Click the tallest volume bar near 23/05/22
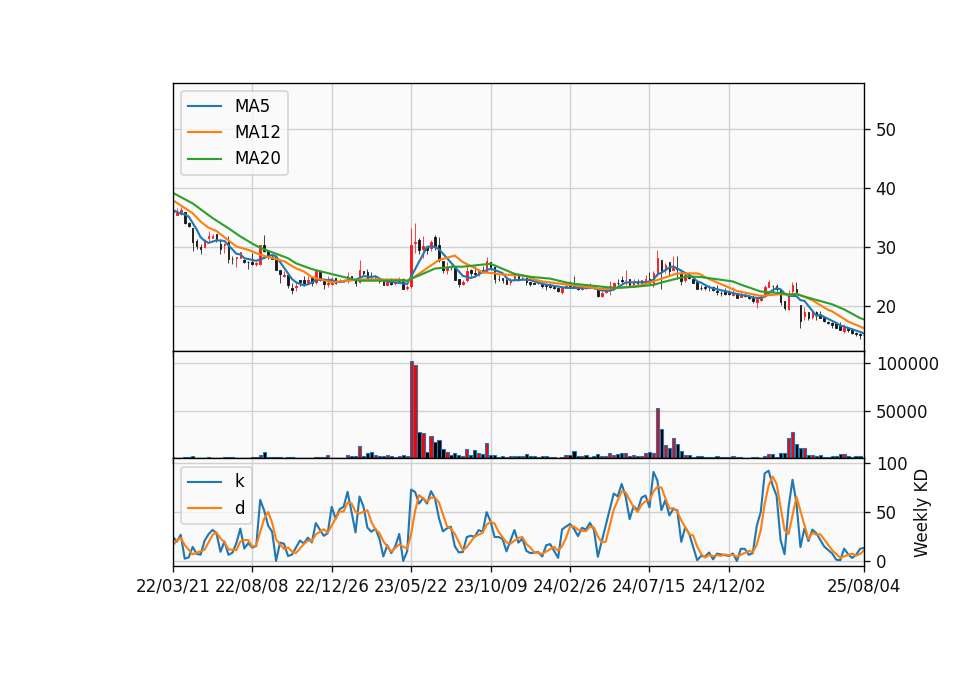The height and width of the screenshot is (690, 960). (412, 410)
